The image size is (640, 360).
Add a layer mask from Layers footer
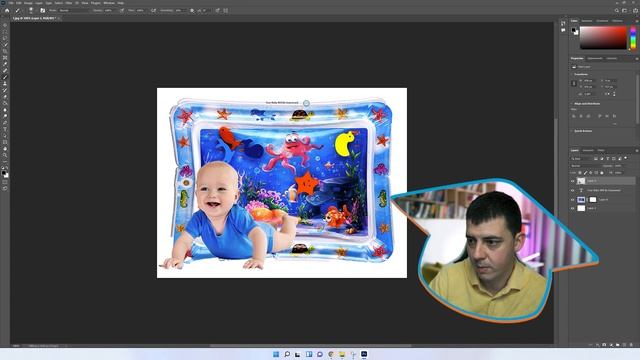[604, 345]
